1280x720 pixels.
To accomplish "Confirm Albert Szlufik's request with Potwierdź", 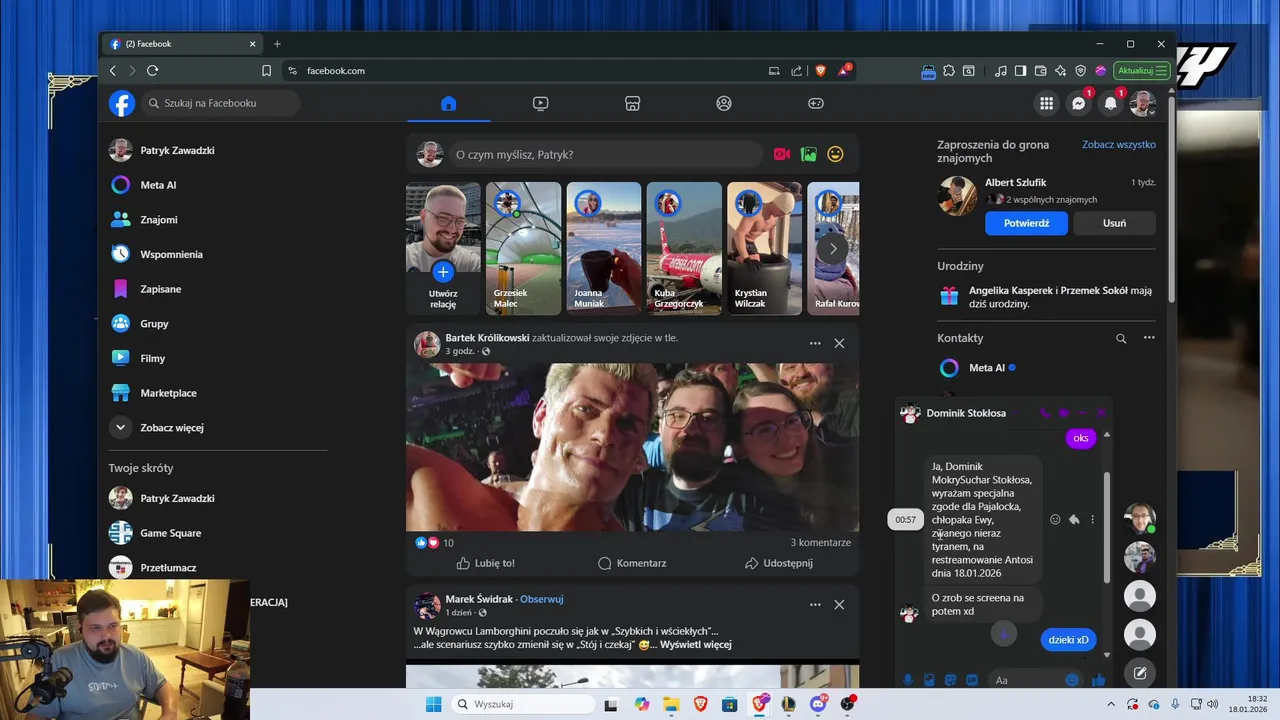I will tap(1026, 223).
